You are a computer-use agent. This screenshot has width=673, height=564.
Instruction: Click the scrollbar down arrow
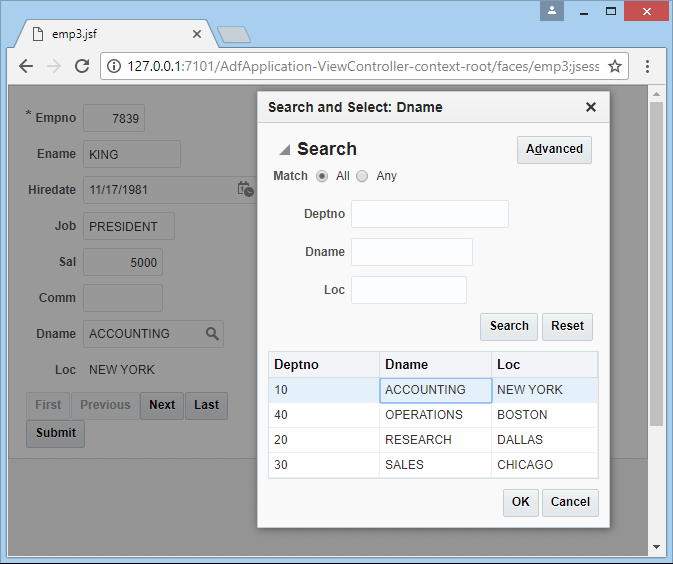(x=656, y=547)
